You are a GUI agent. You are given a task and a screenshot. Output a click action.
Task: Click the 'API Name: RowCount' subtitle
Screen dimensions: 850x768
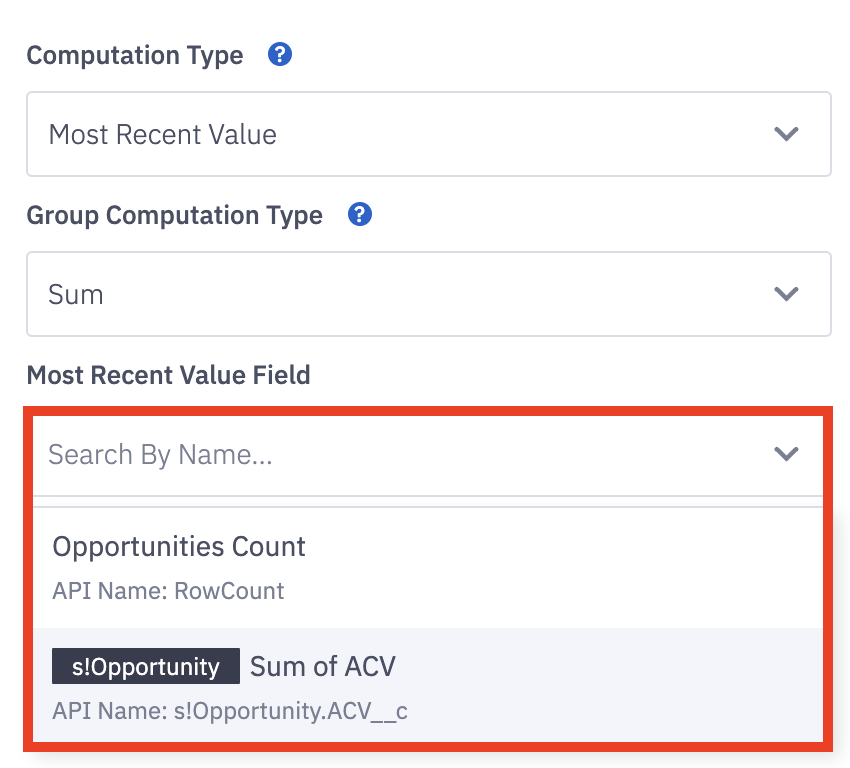coord(168,591)
